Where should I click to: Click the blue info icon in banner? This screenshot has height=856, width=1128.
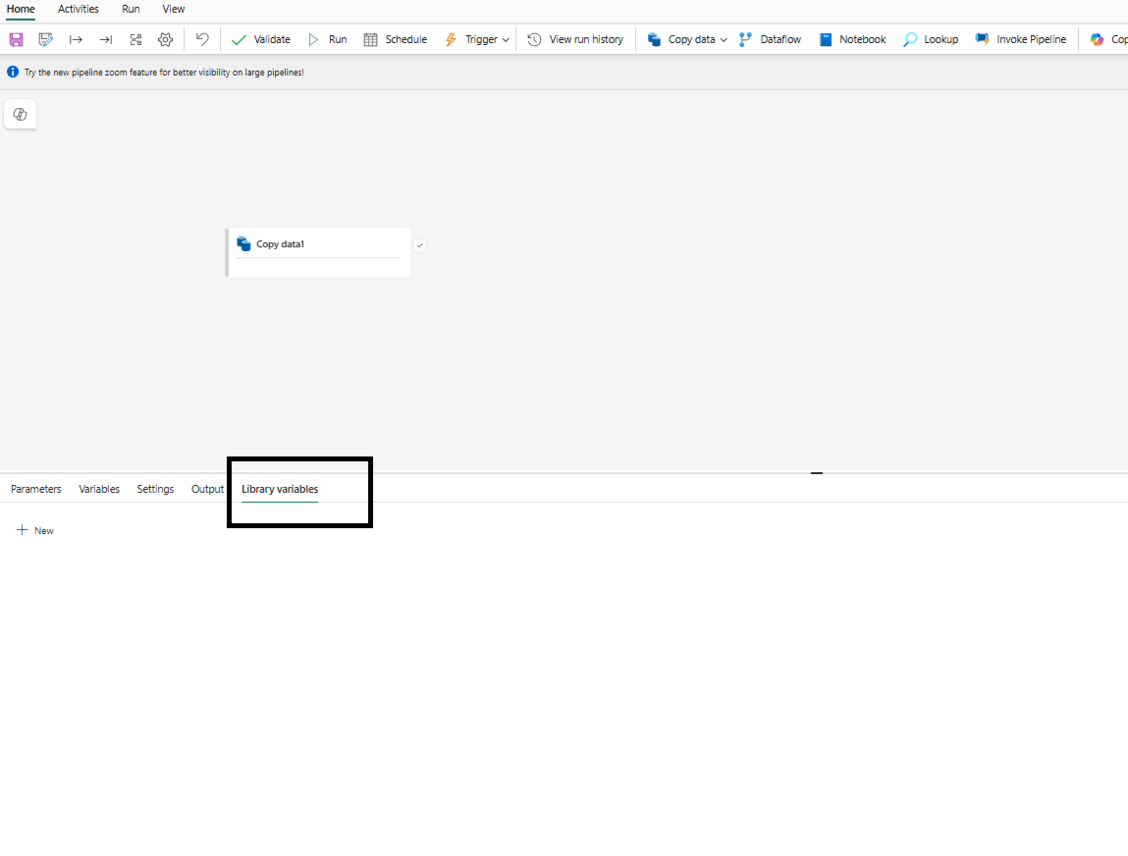13,72
